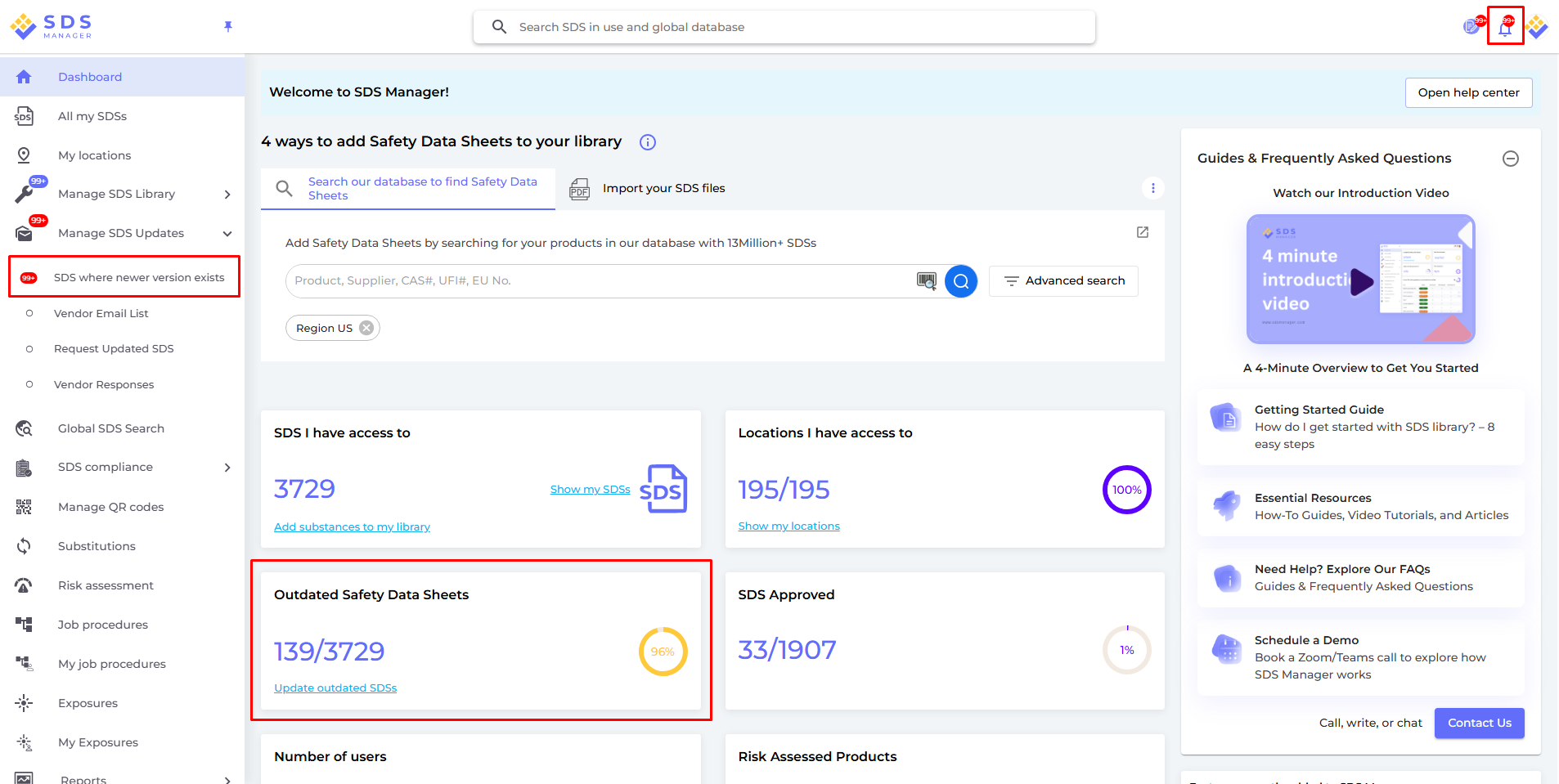Click Advanced search button
Screen dimensions: 1559x784
click(x=1063, y=281)
